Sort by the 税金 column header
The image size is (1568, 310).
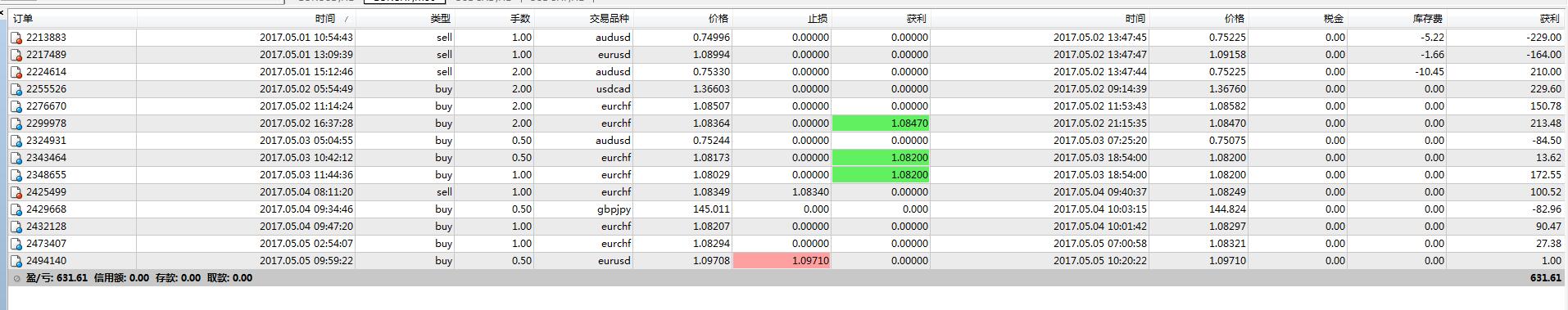(x=1298, y=18)
